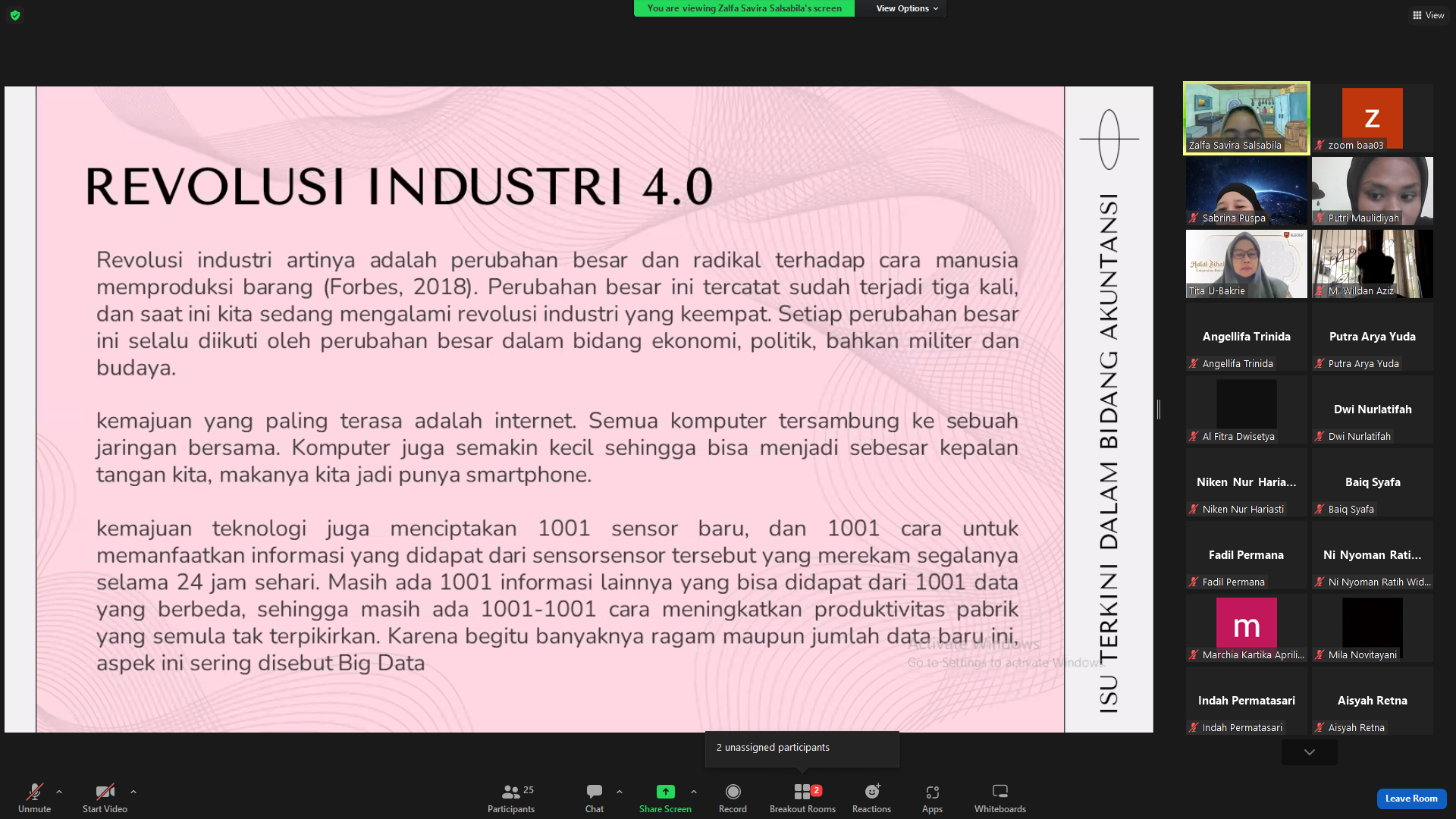Screen dimensions: 1456x819
Task: Select Indah Permatasari's participant tile
Action: pyautogui.click(x=1247, y=701)
